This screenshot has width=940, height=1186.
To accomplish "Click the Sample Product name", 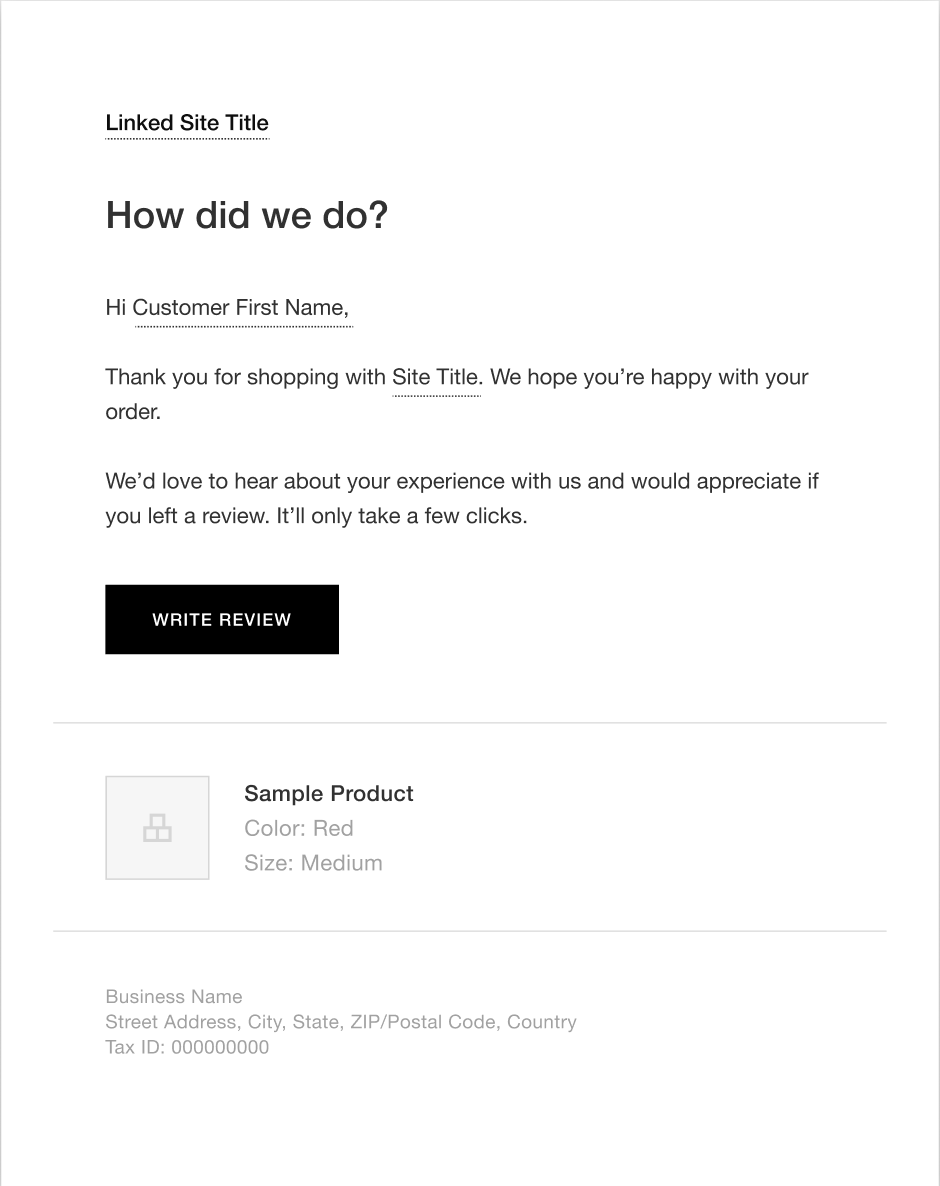I will (x=328, y=794).
